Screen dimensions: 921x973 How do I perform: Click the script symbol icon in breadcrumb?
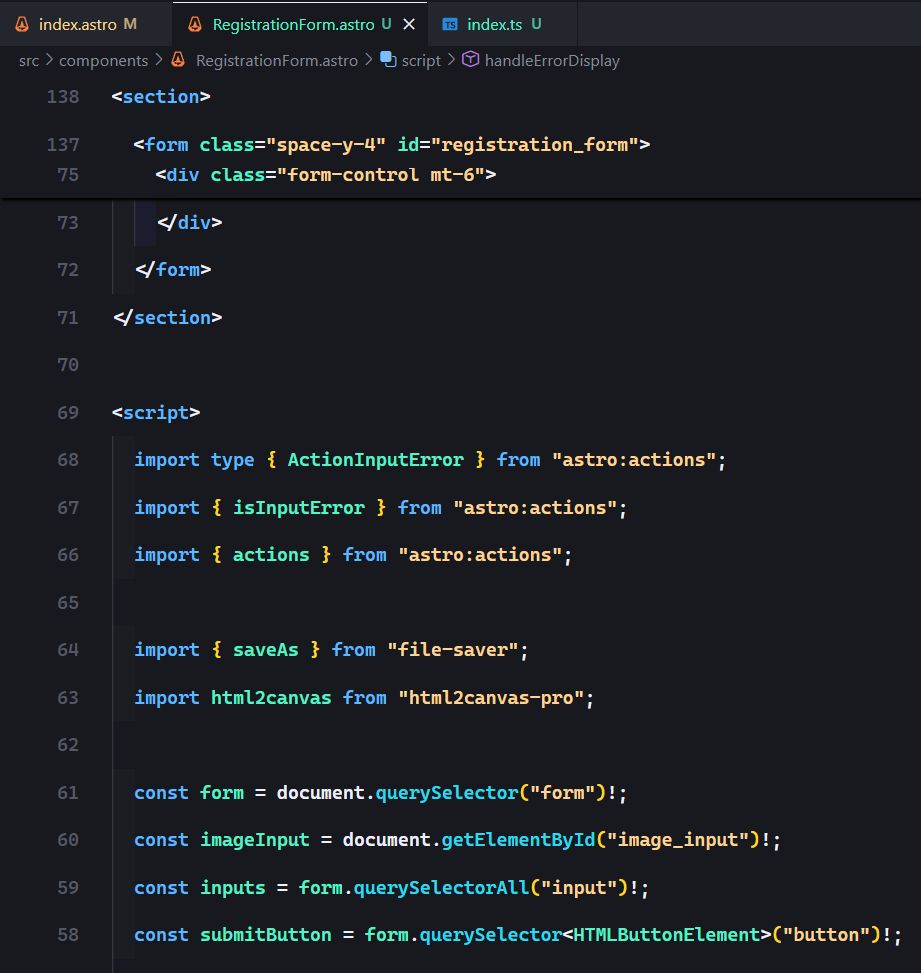point(389,60)
